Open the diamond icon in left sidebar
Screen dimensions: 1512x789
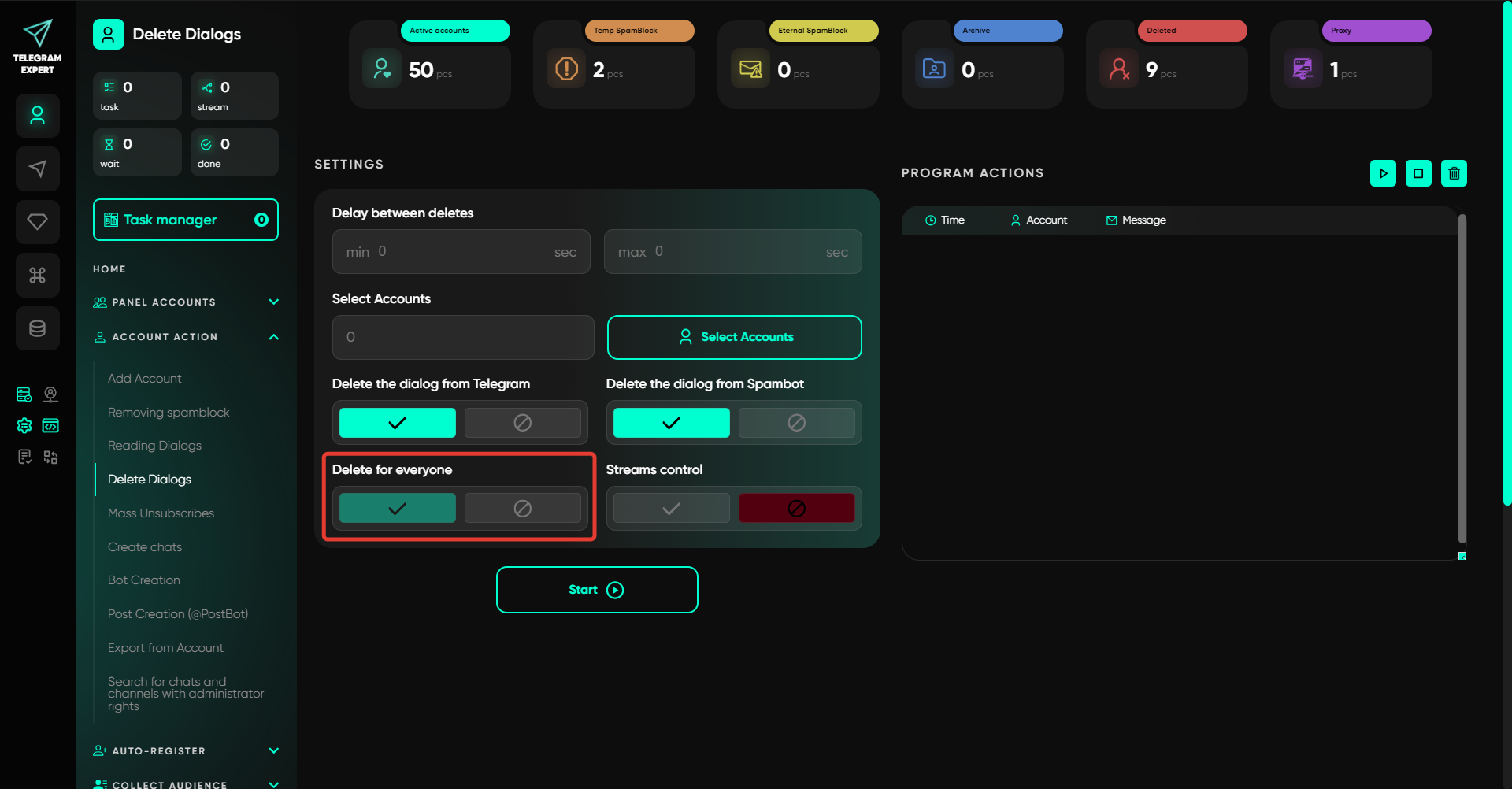tap(37, 222)
